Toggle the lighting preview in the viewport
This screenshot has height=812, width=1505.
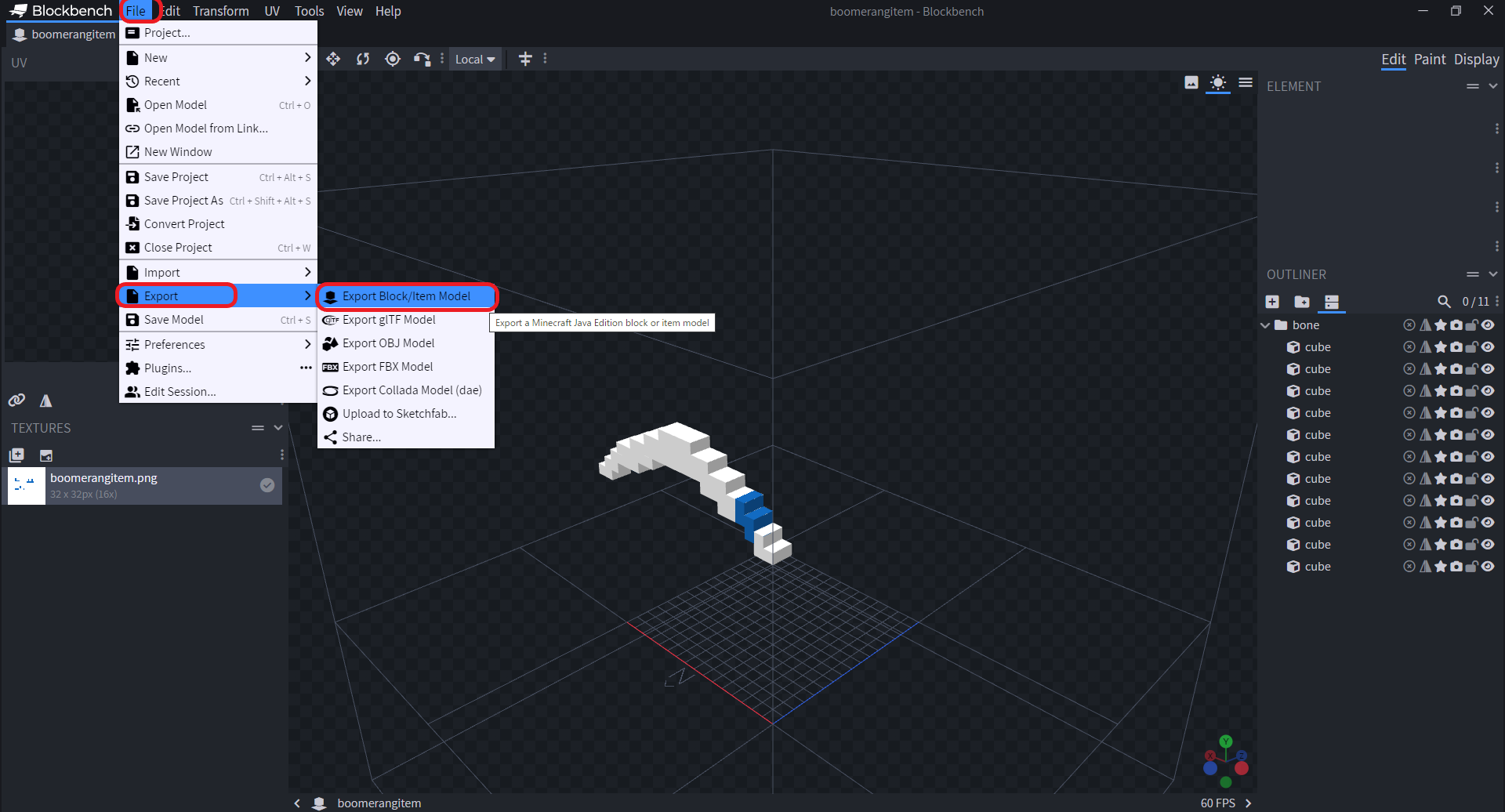(1218, 82)
